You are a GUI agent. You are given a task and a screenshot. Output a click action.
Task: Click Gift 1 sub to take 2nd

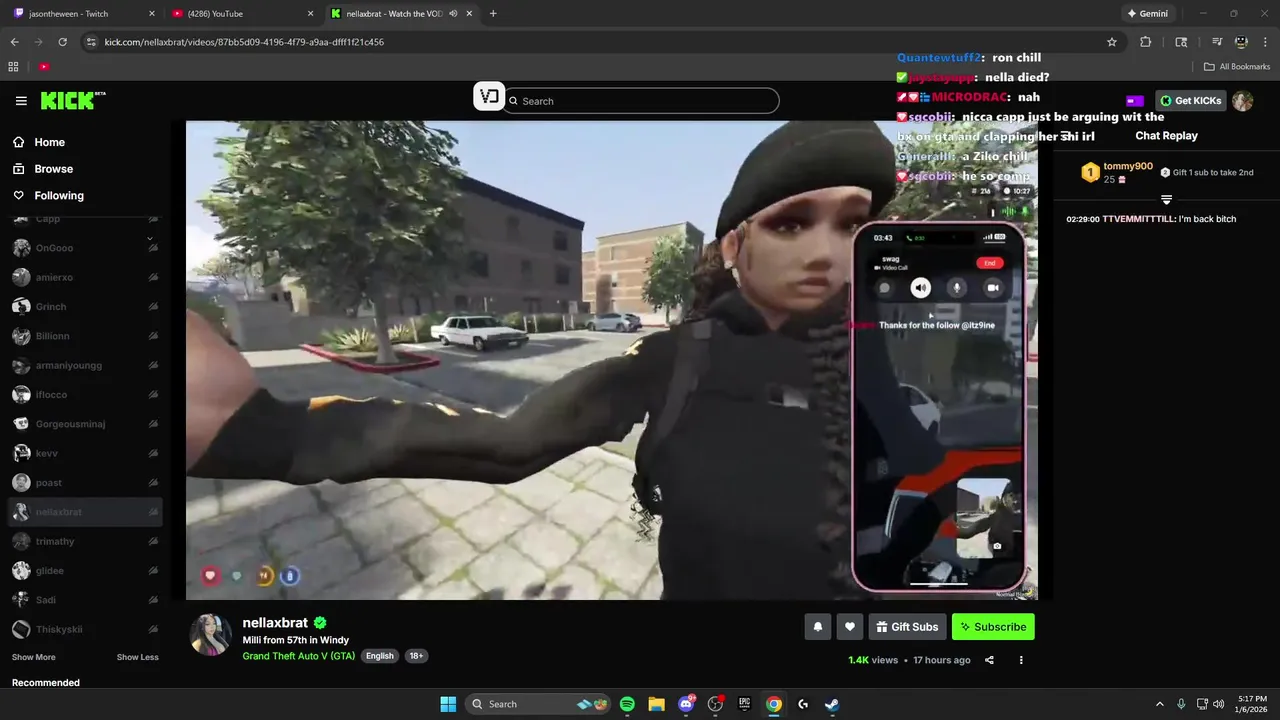pyautogui.click(x=1207, y=173)
